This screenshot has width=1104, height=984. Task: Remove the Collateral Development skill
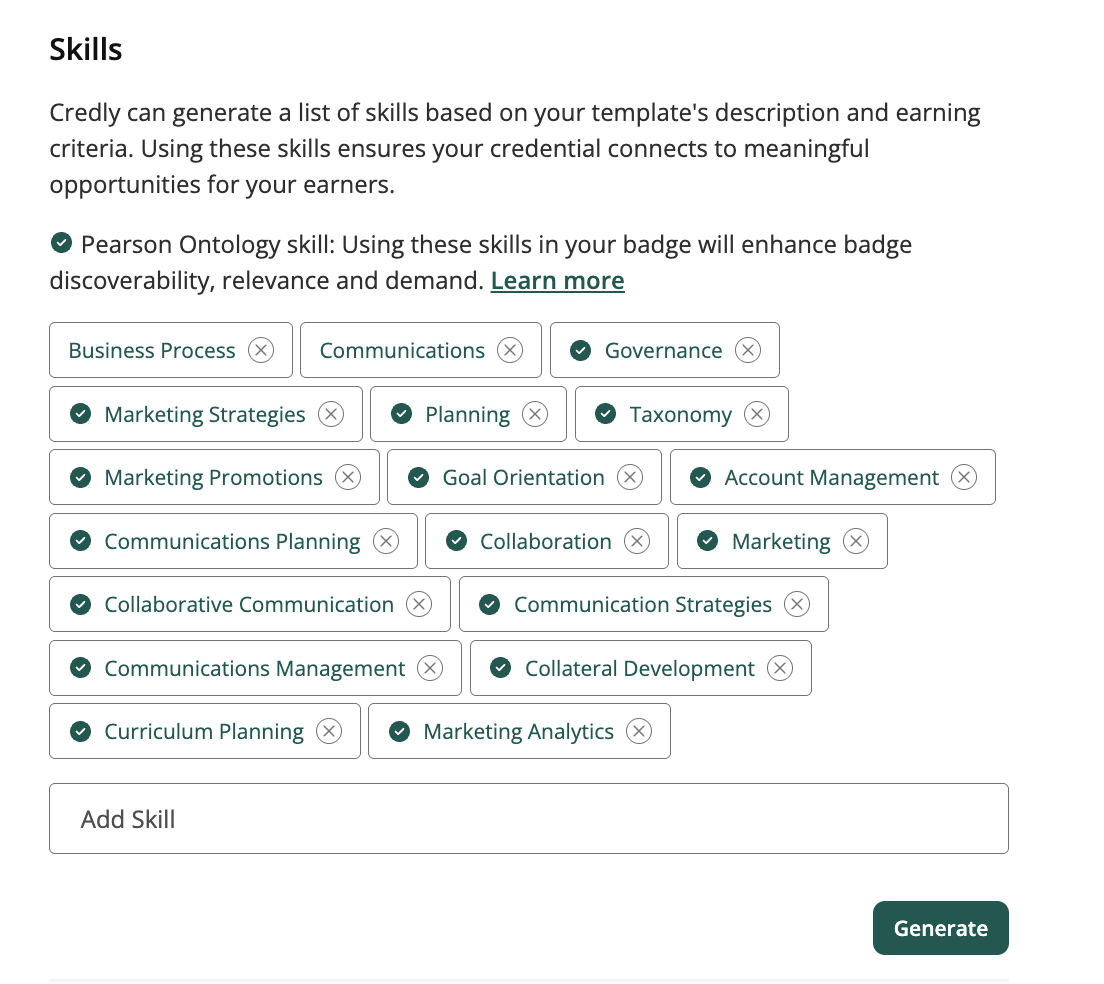780,668
